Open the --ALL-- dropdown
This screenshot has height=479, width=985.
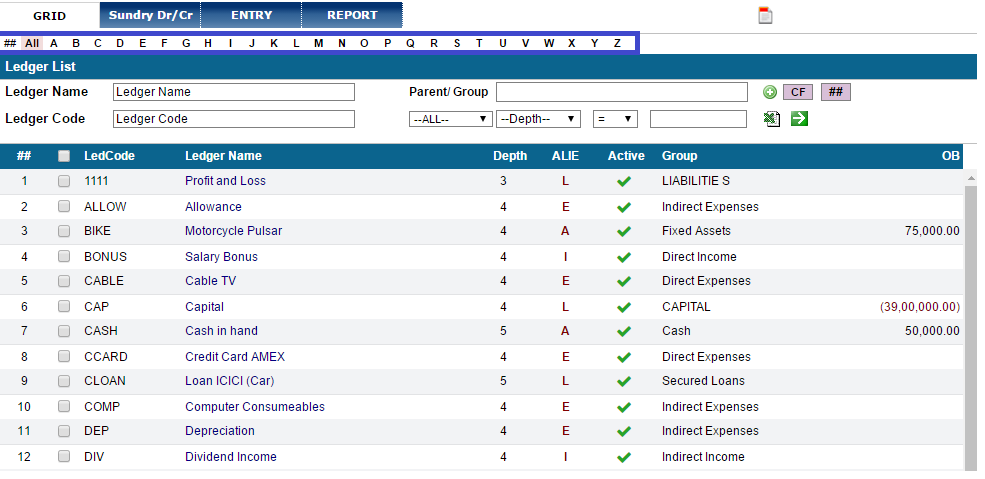point(450,119)
